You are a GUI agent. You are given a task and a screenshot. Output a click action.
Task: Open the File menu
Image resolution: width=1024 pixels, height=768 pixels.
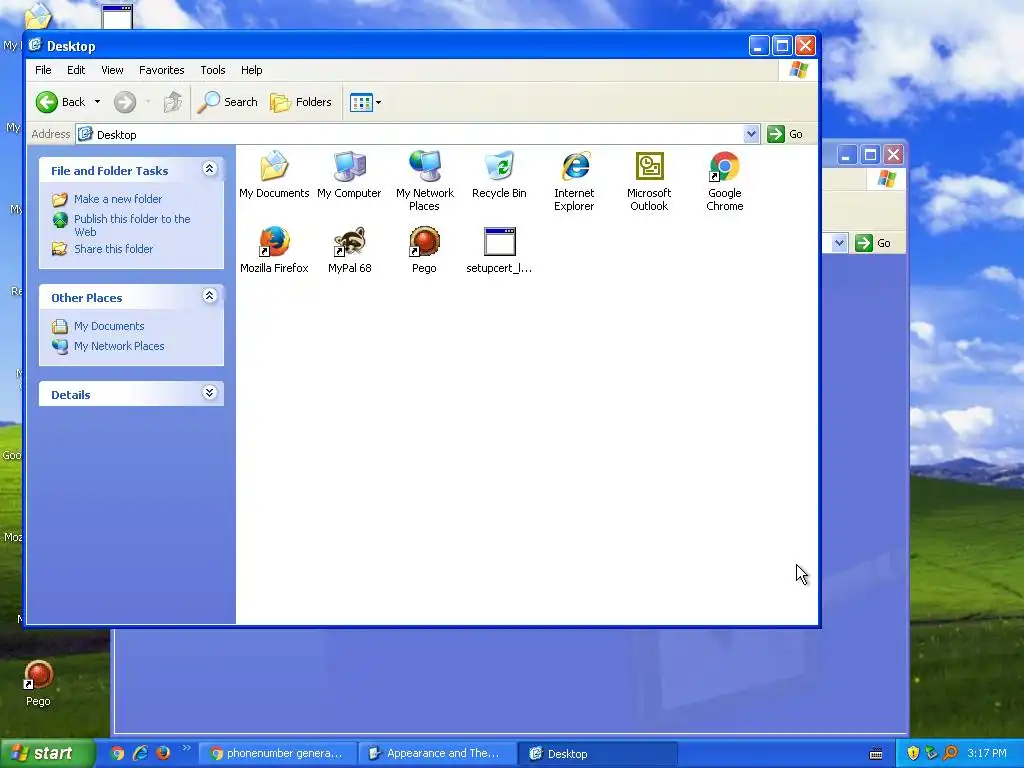pyautogui.click(x=43, y=70)
